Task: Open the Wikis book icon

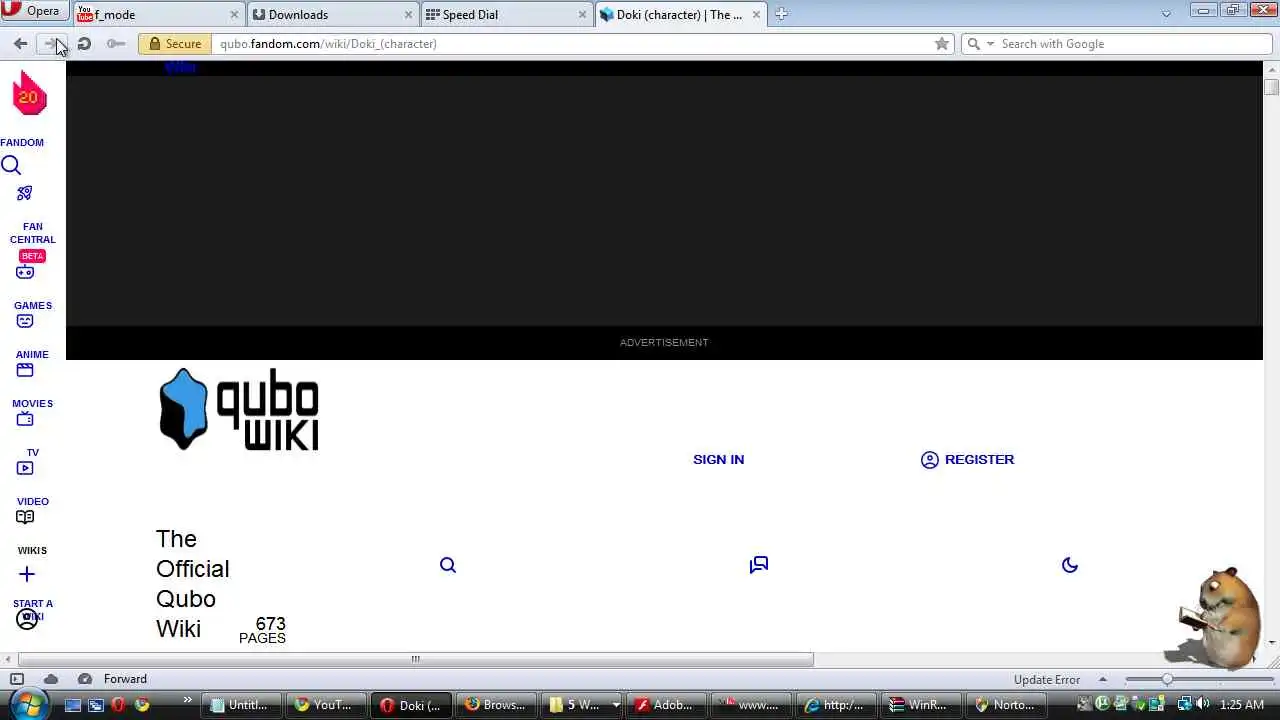Action: point(25,517)
